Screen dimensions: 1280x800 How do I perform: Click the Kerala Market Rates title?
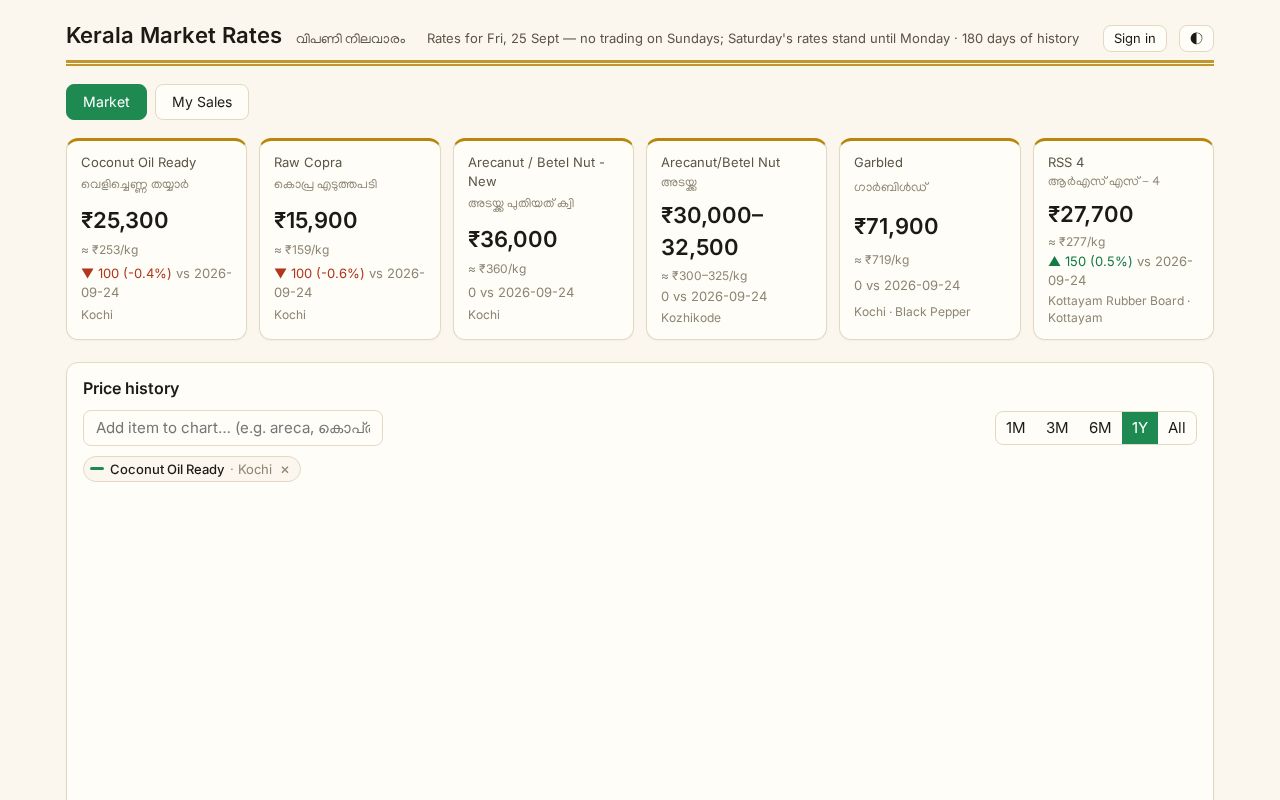pos(174,36)
